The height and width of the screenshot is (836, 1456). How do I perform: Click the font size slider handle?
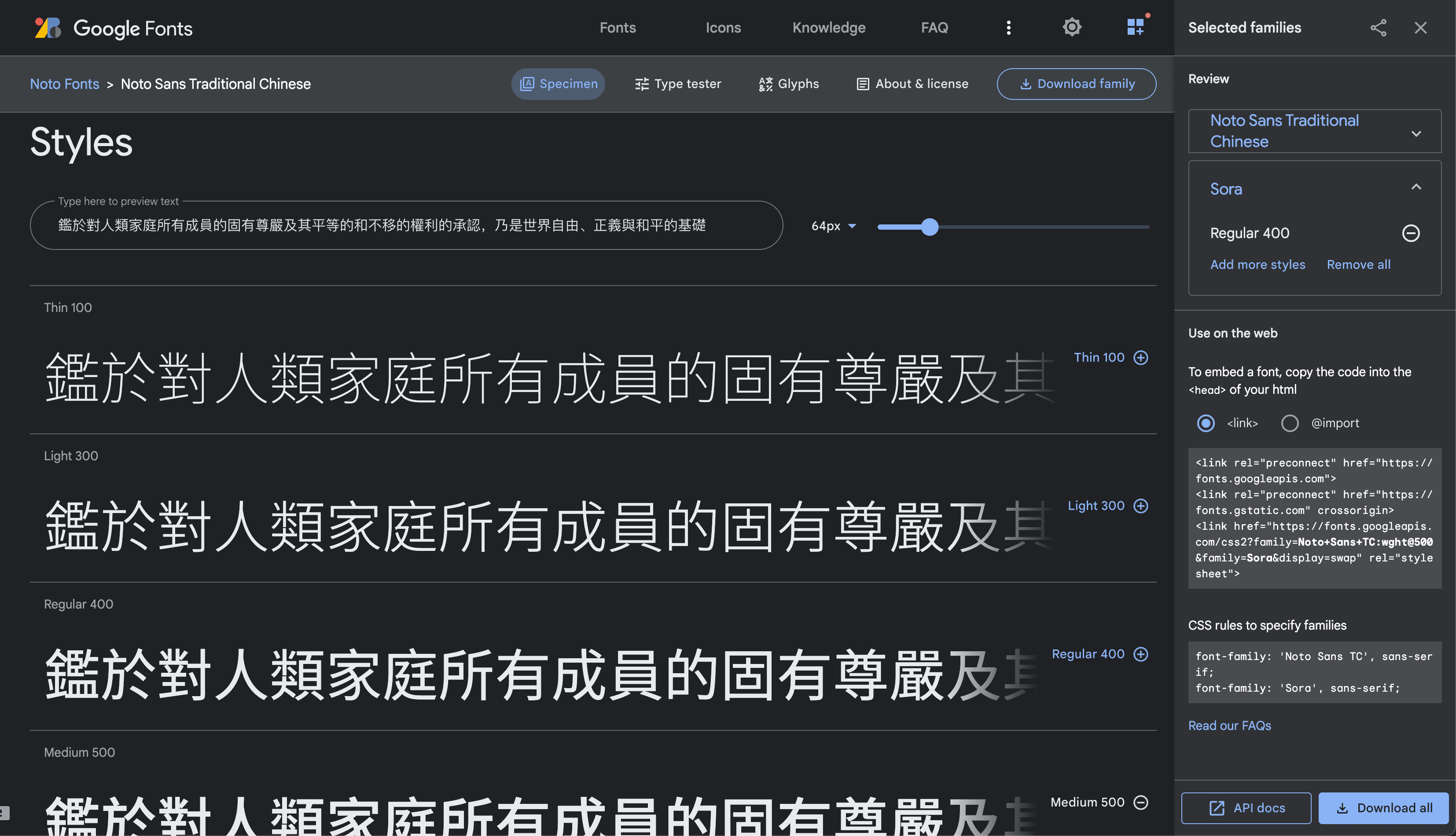coord(929,227)
